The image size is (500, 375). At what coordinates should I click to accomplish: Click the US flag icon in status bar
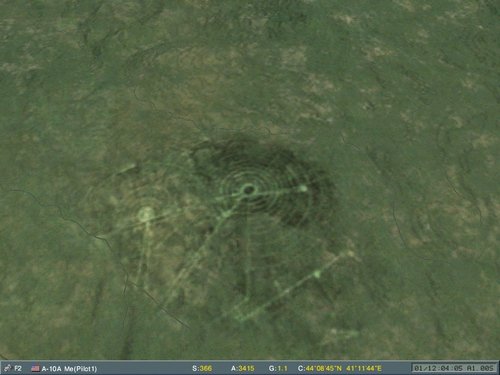(x=35, y=368)
